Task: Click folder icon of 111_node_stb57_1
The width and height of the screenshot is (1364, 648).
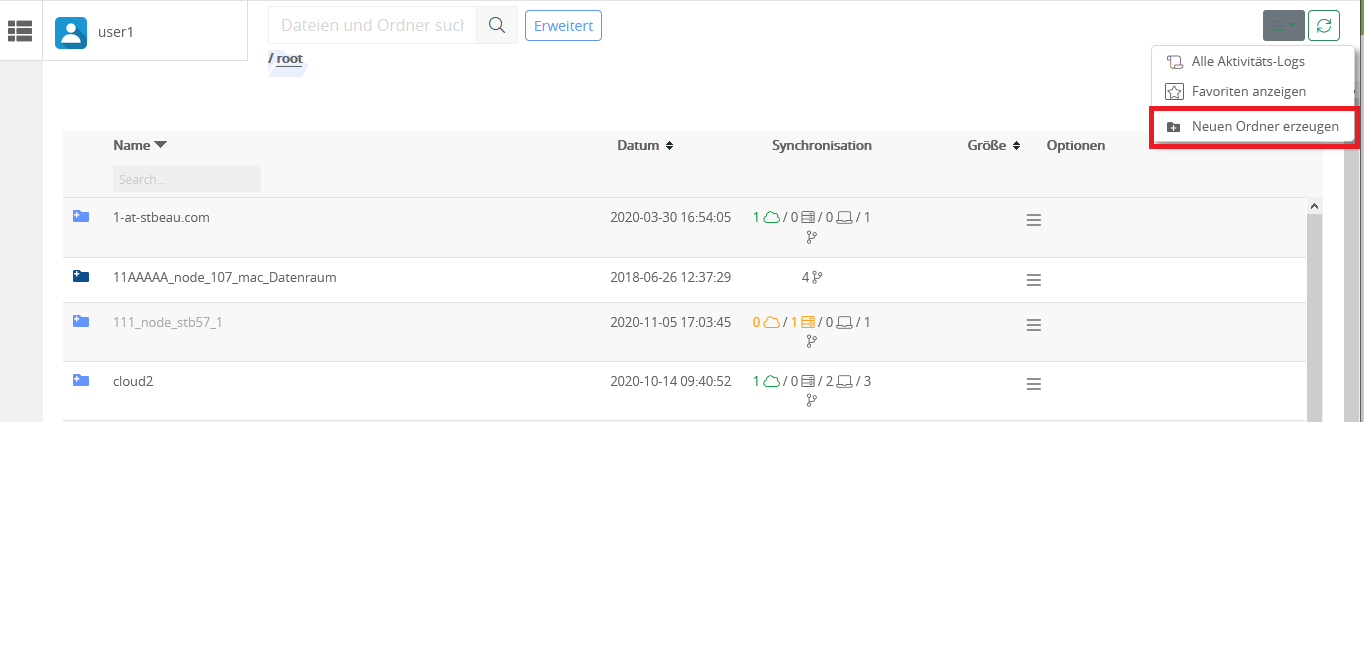Action: click(81, 321)
